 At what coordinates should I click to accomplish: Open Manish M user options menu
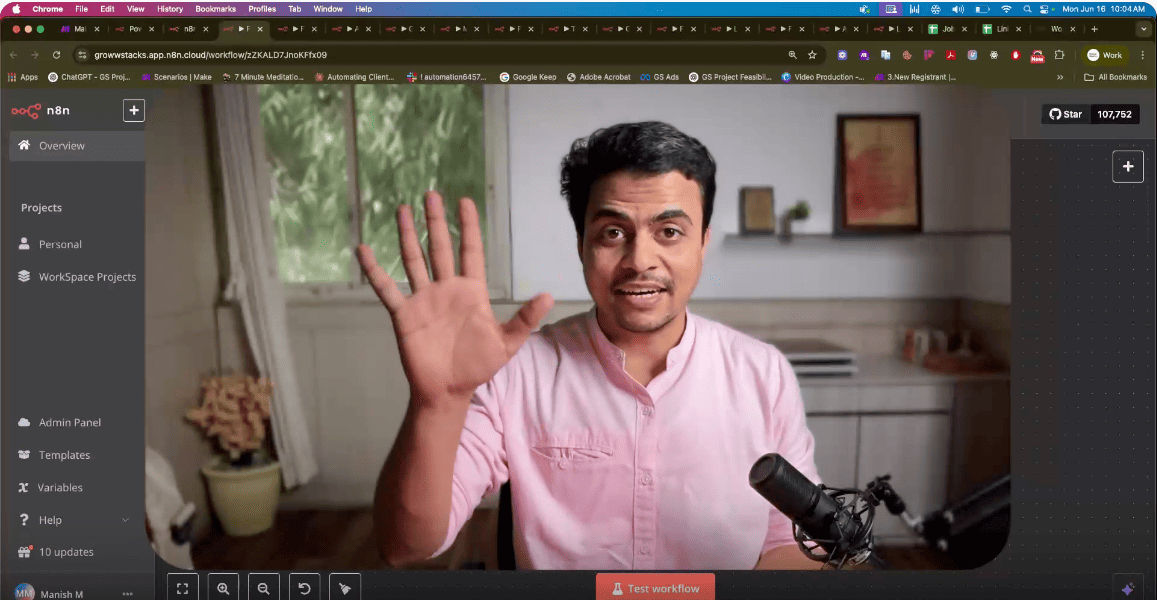(128, 593)
